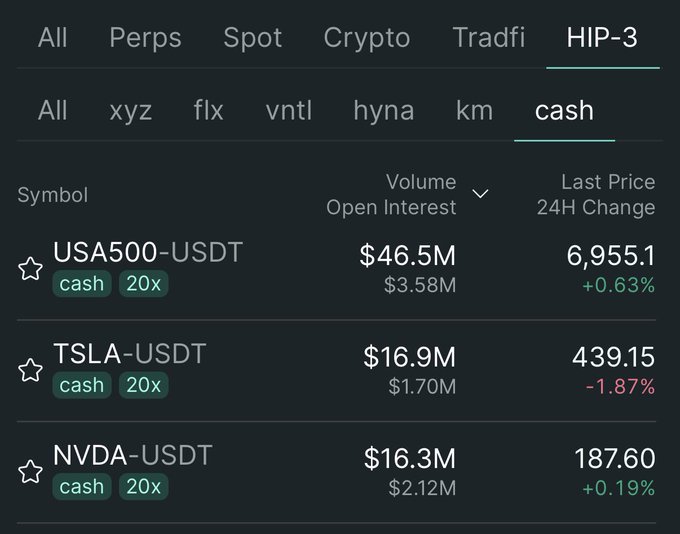Click the volume sort chevron arrow
This screenshot has width=680, height=534.
click(x=480, y=194)
